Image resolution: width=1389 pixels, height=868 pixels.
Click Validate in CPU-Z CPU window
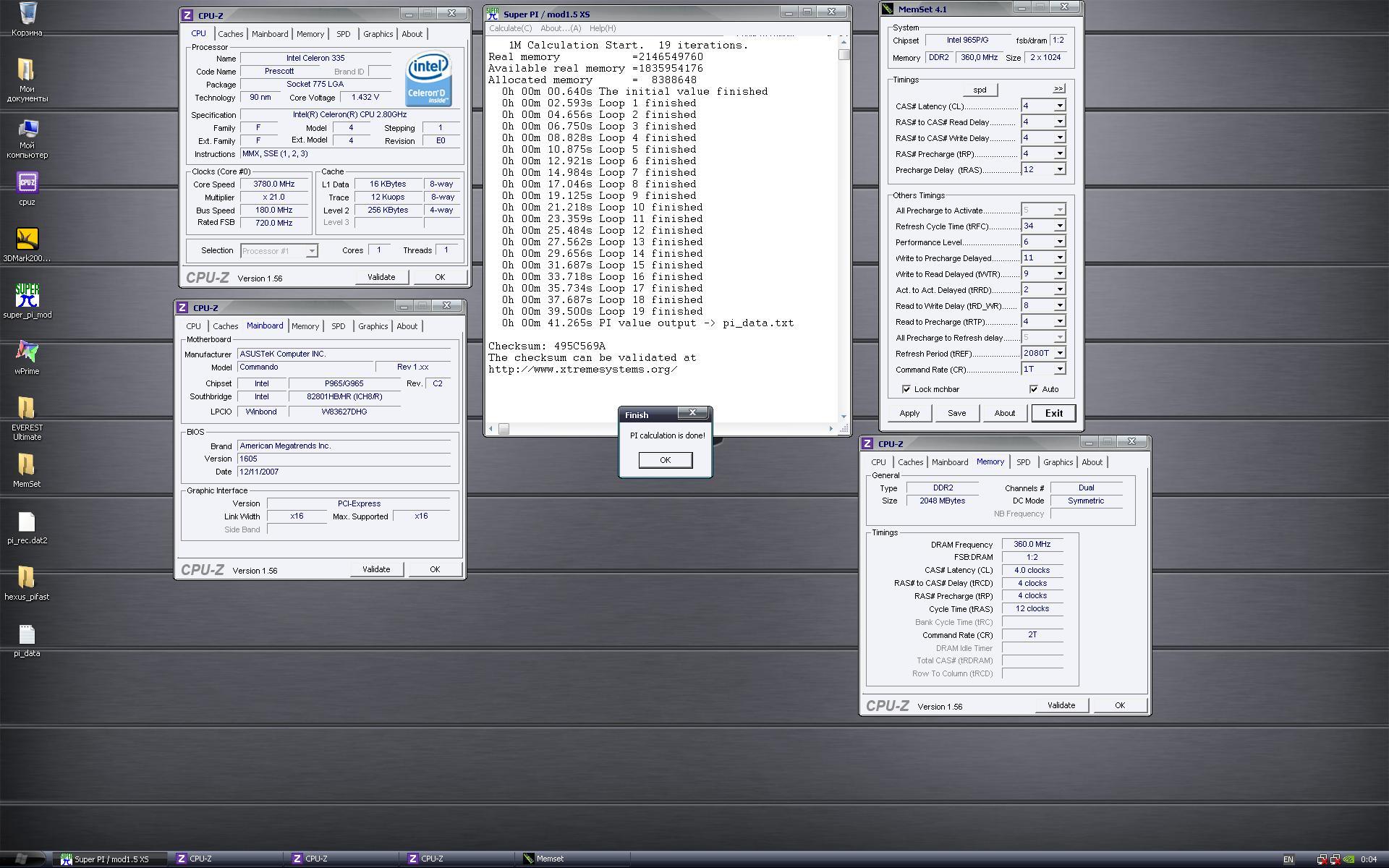pyautogui.click(x=381, y=277)
